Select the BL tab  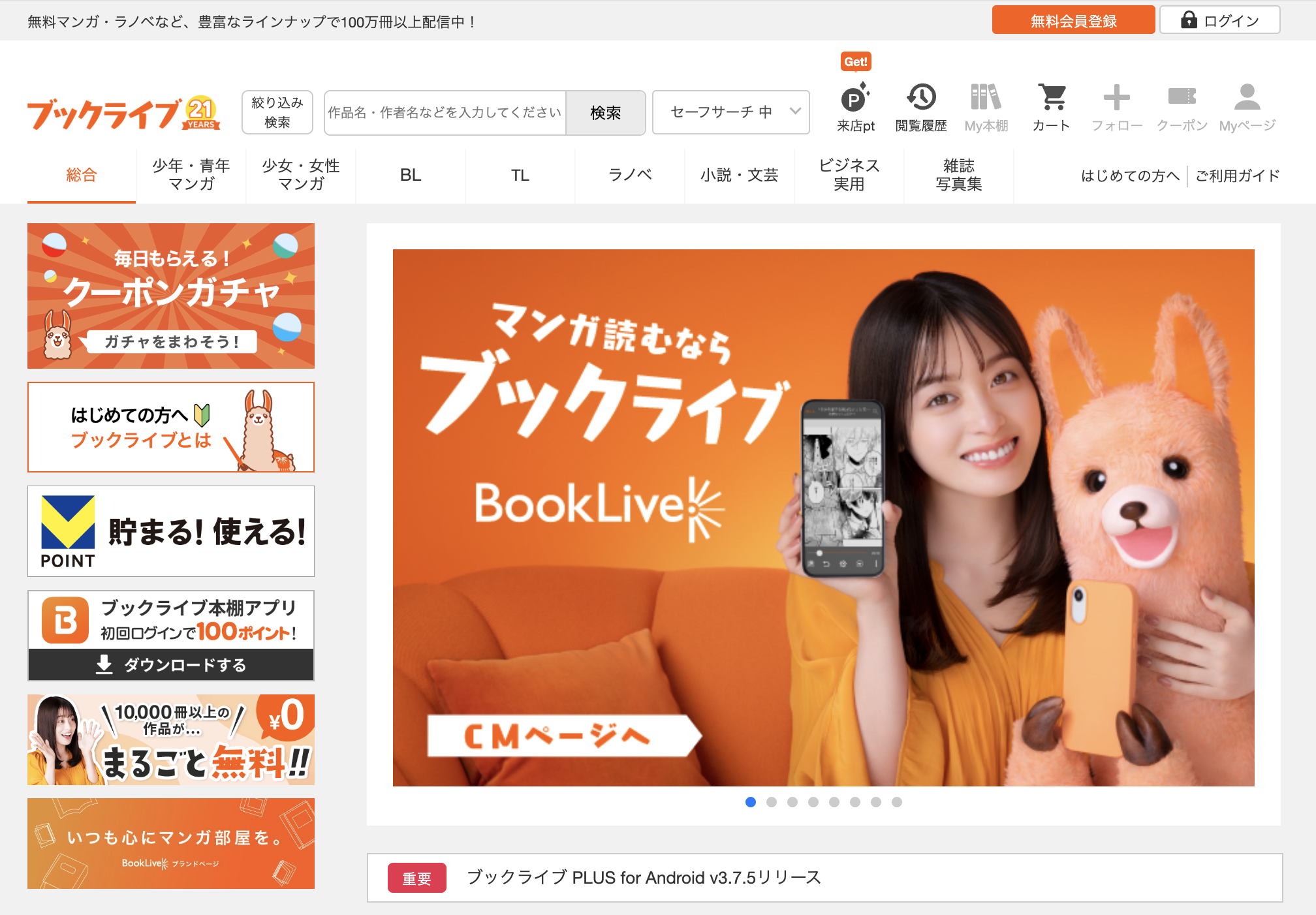(x=411, y=175)
